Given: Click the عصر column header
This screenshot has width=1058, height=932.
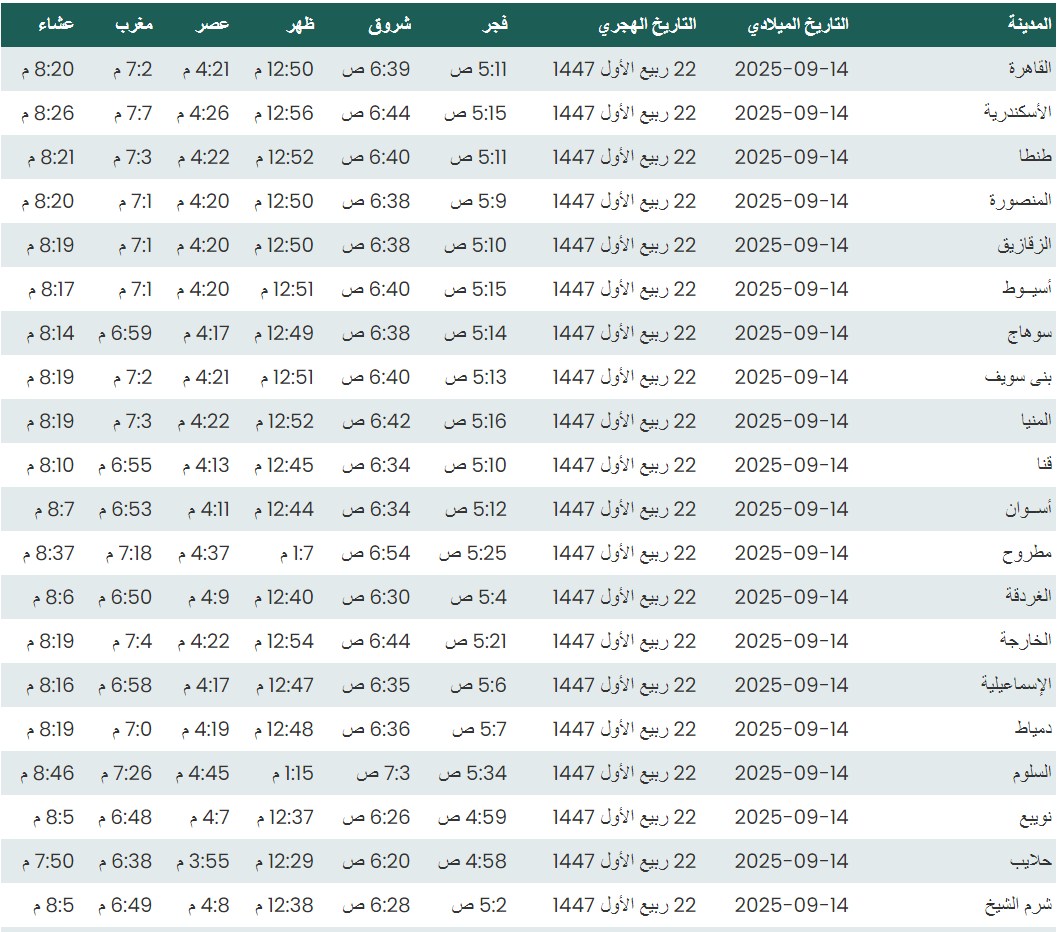Looking at the screenshot, I should pyautogui.click(x=213, y=24).
